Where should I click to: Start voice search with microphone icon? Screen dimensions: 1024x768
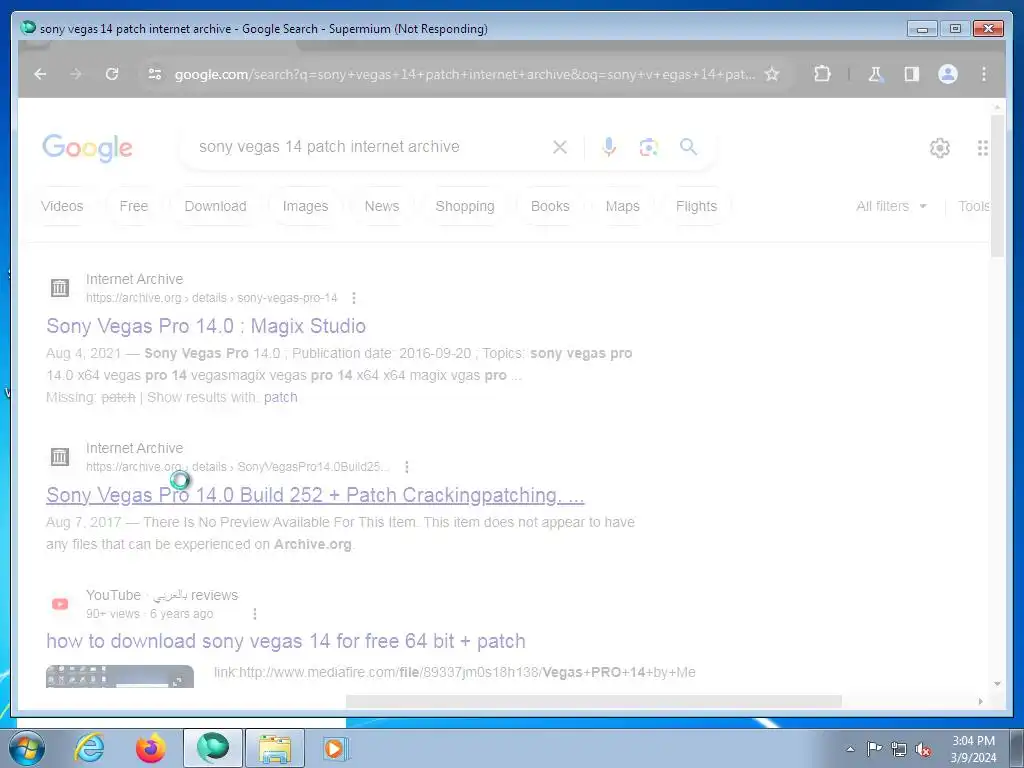[609, 147]
